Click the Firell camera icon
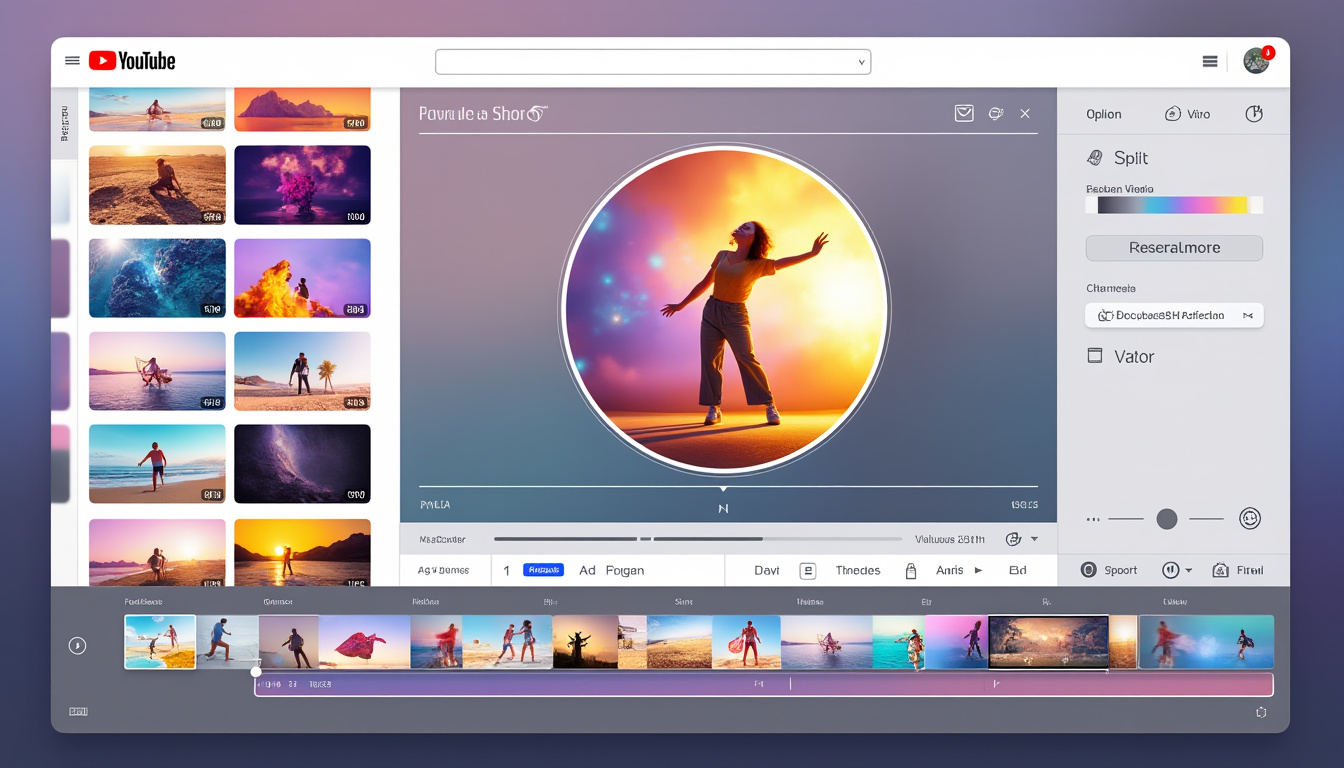 [x=1220, y=570]
